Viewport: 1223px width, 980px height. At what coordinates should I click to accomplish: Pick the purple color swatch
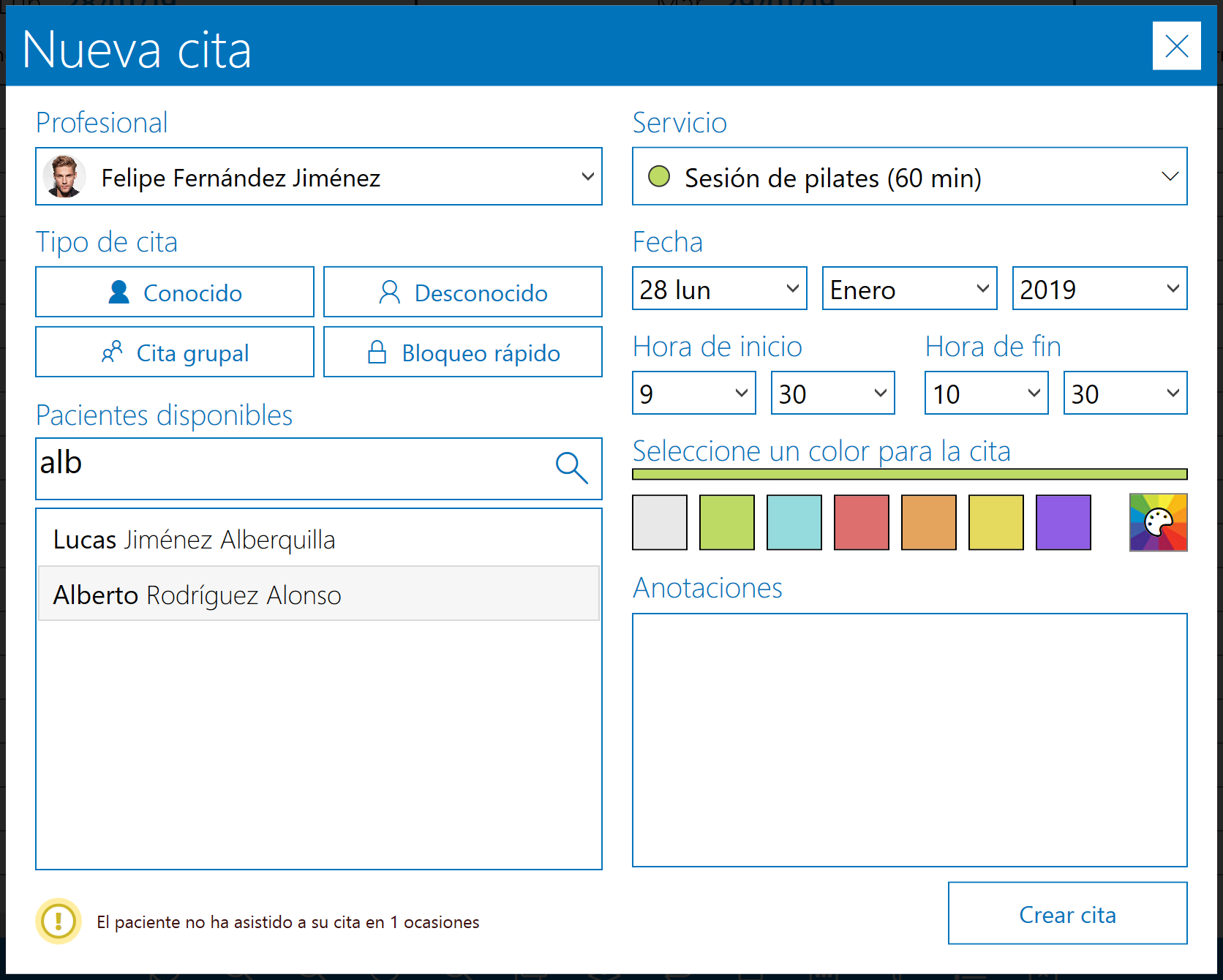pyautogui.click(x=1063, y=522)
